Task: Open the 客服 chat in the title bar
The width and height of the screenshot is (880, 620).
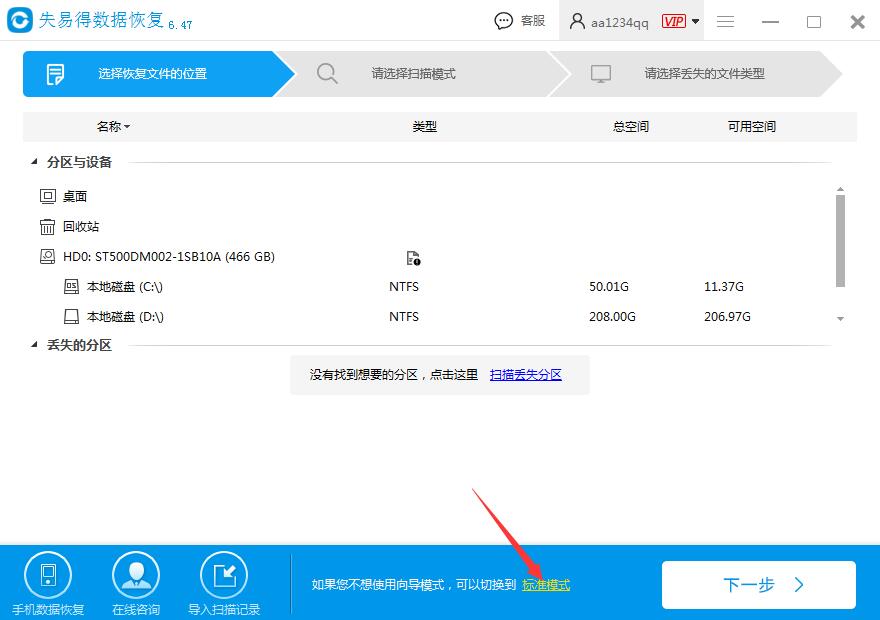Action: point(519,20)
